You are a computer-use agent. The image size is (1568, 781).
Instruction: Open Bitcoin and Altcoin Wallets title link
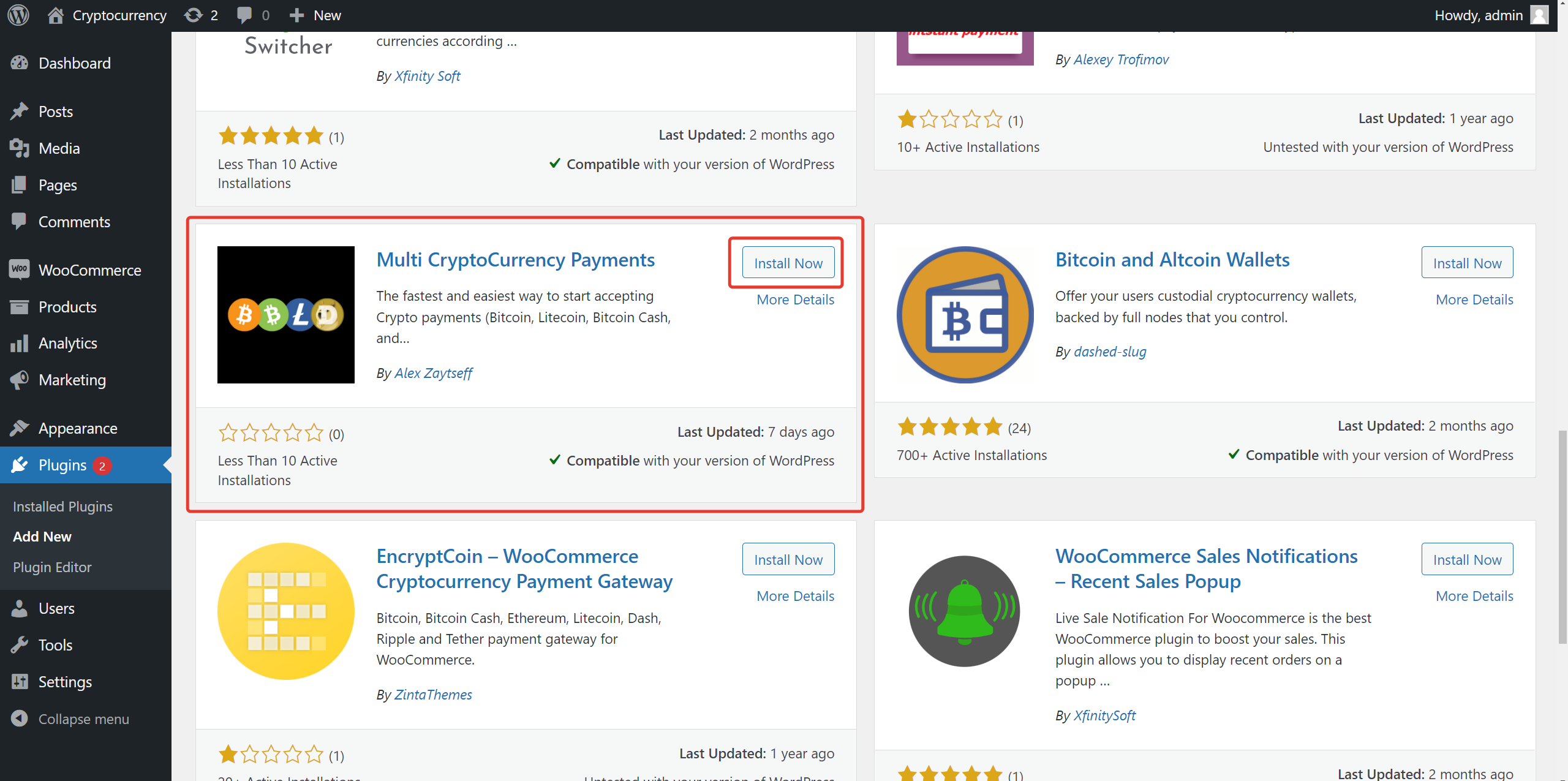coord(1172,260)
